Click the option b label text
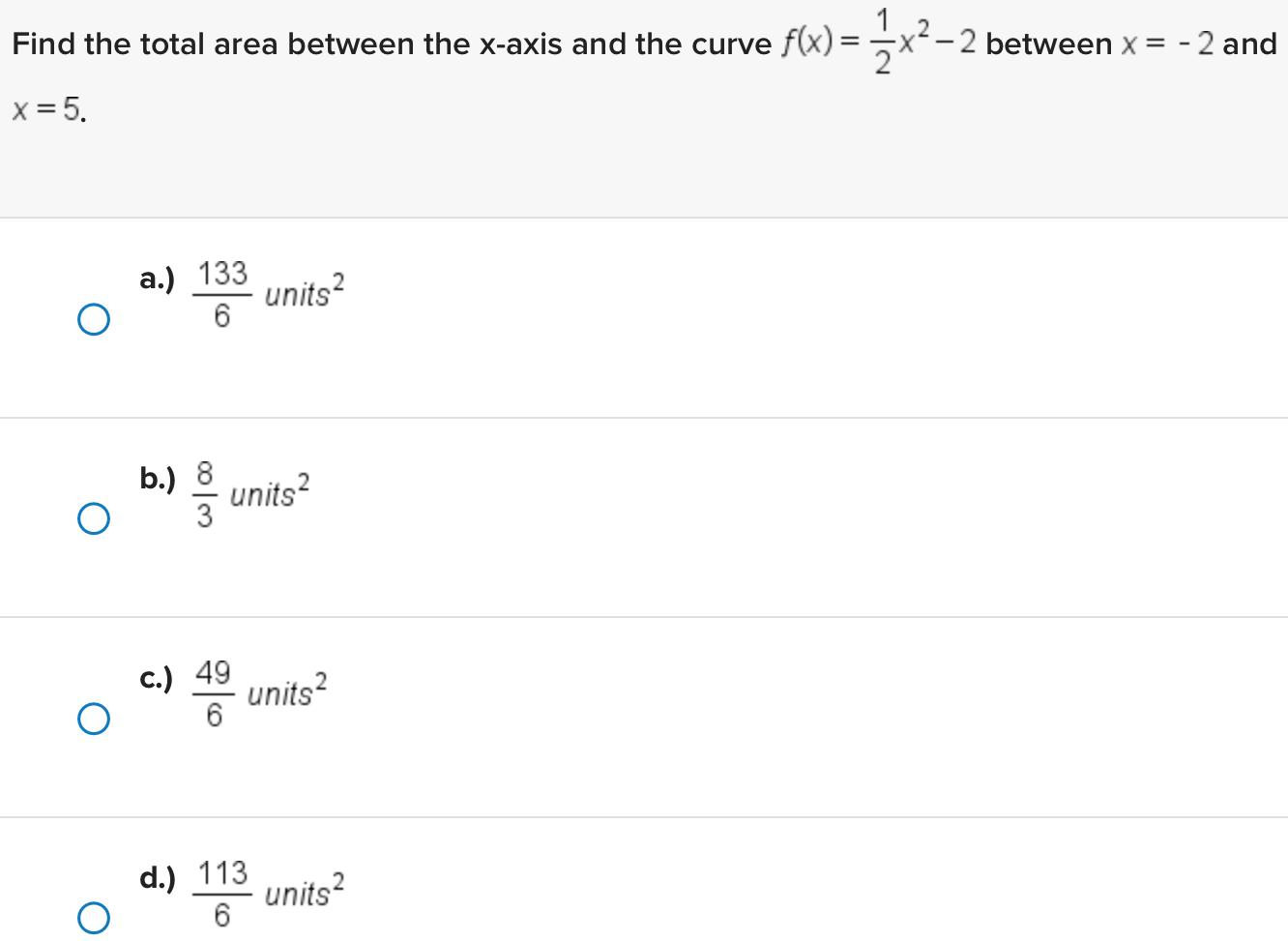 (x=157, y=478)
